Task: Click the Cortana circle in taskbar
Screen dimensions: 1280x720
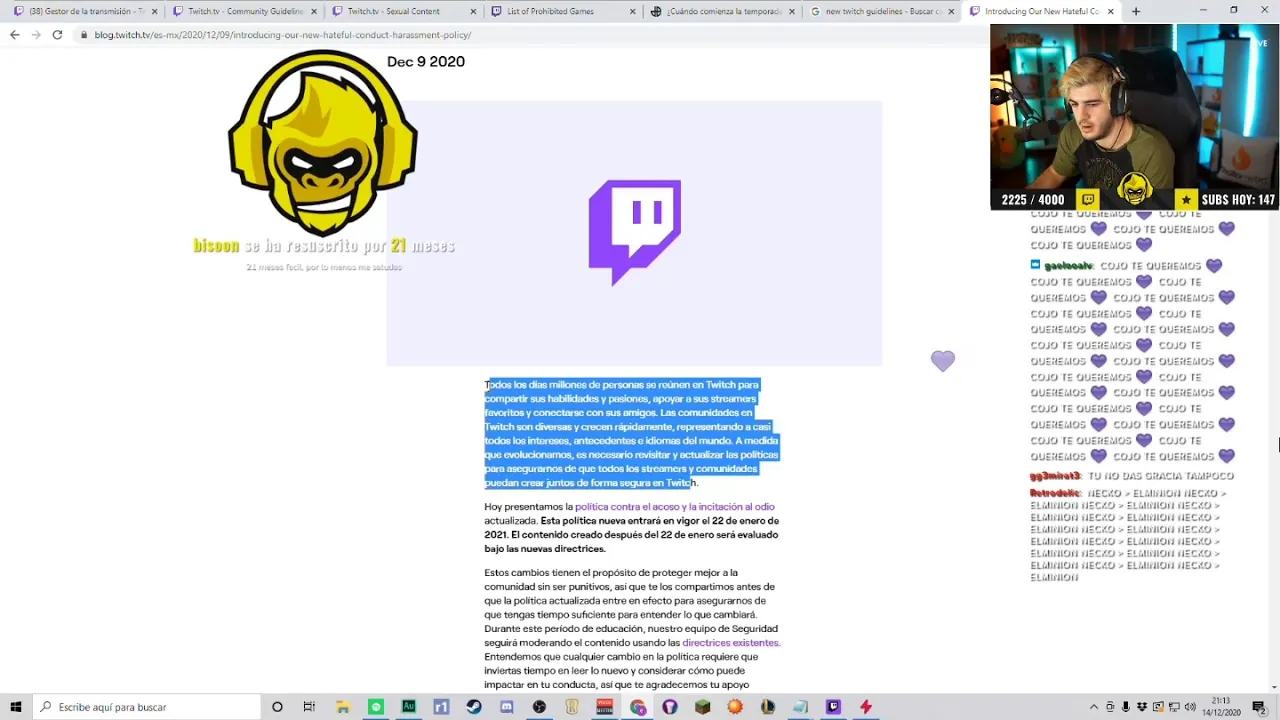Action: (277, 707)
